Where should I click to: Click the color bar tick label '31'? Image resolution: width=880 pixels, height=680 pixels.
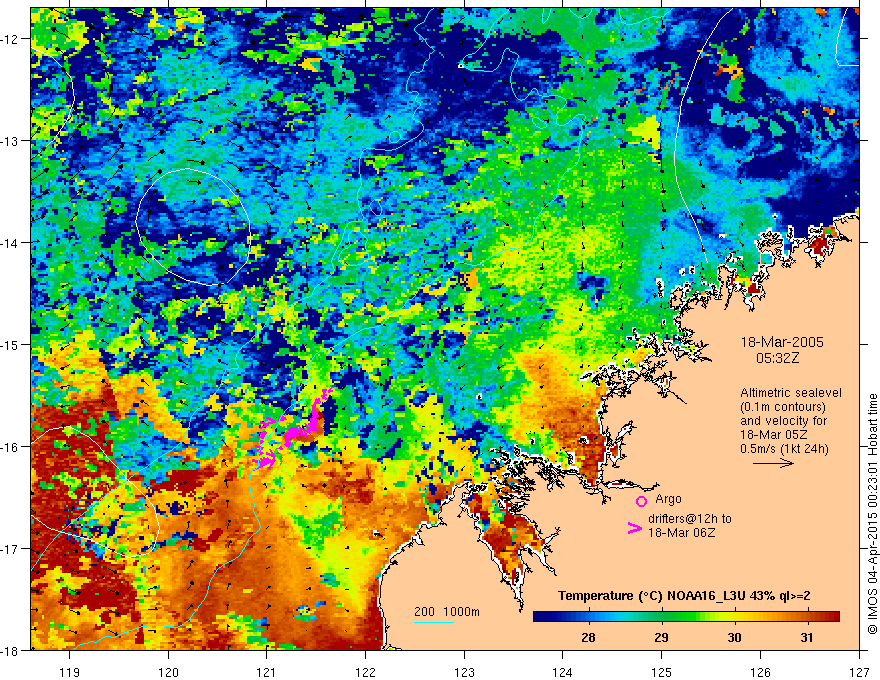[x=806, y=637]
